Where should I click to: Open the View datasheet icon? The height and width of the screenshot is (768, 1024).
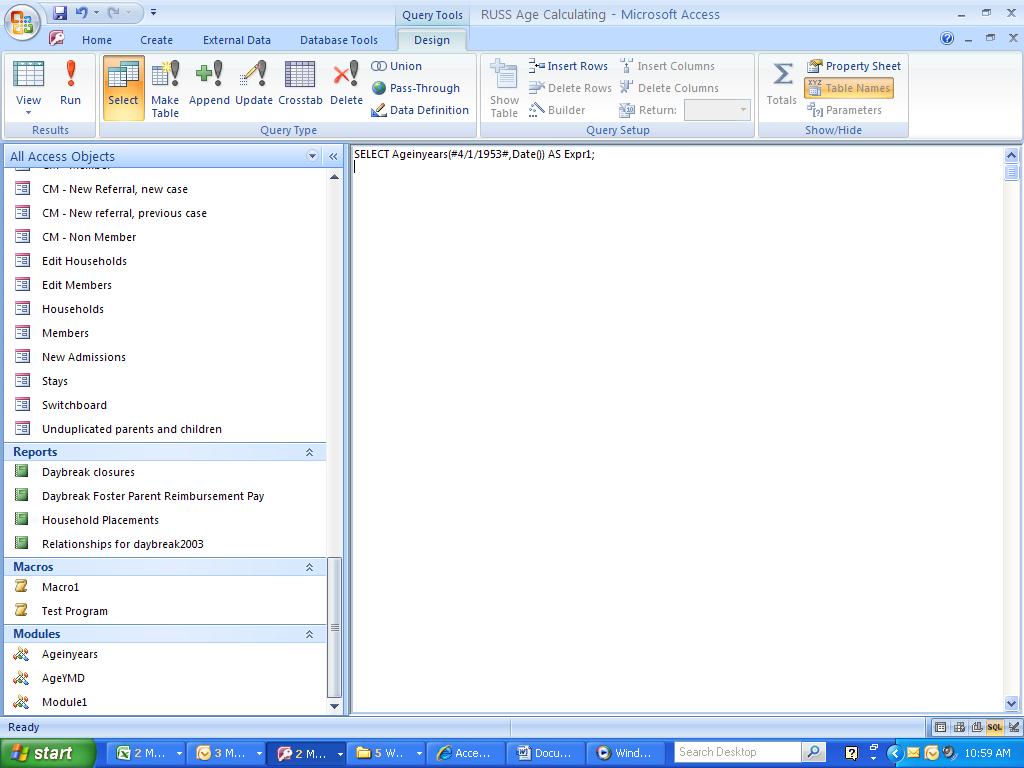[x=29, y=74]
